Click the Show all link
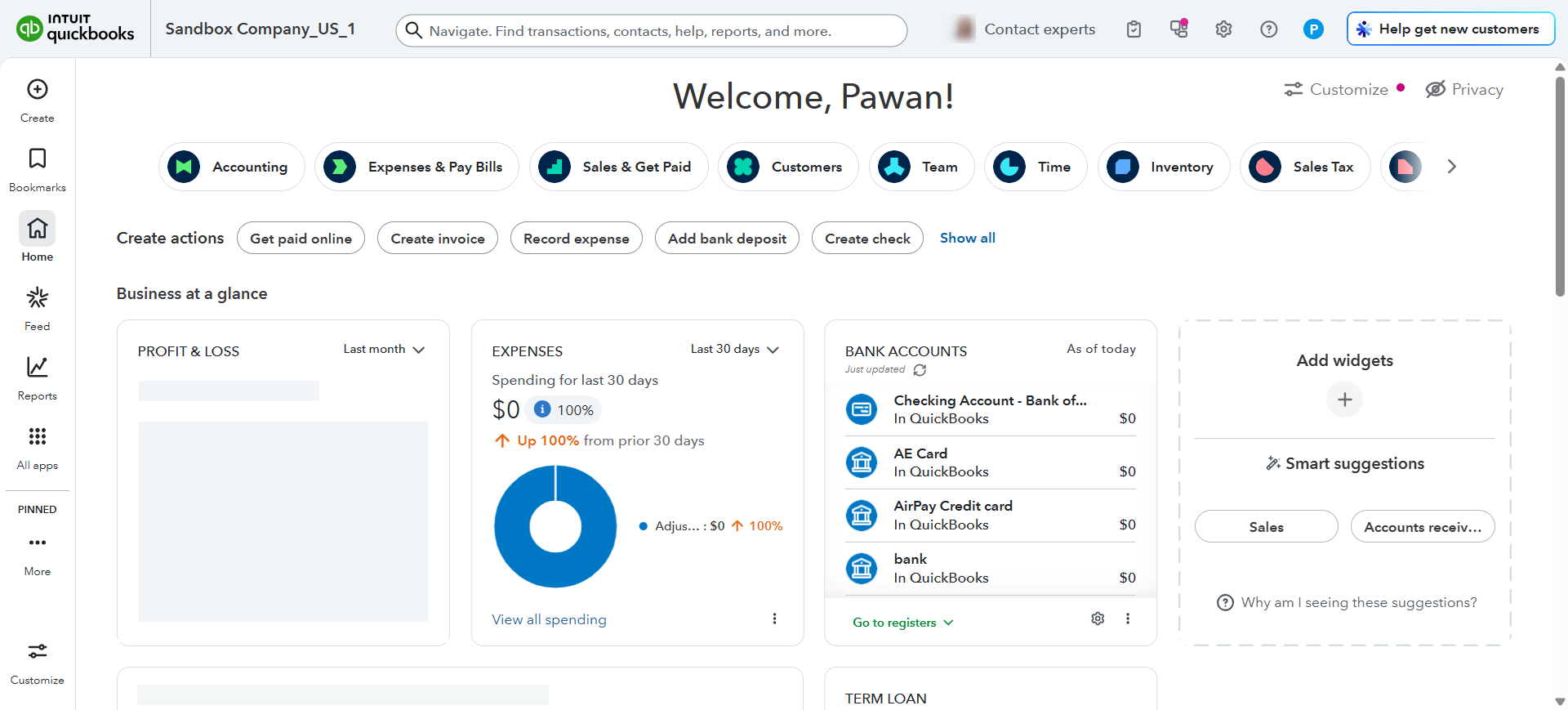 [x=968, y=238]
